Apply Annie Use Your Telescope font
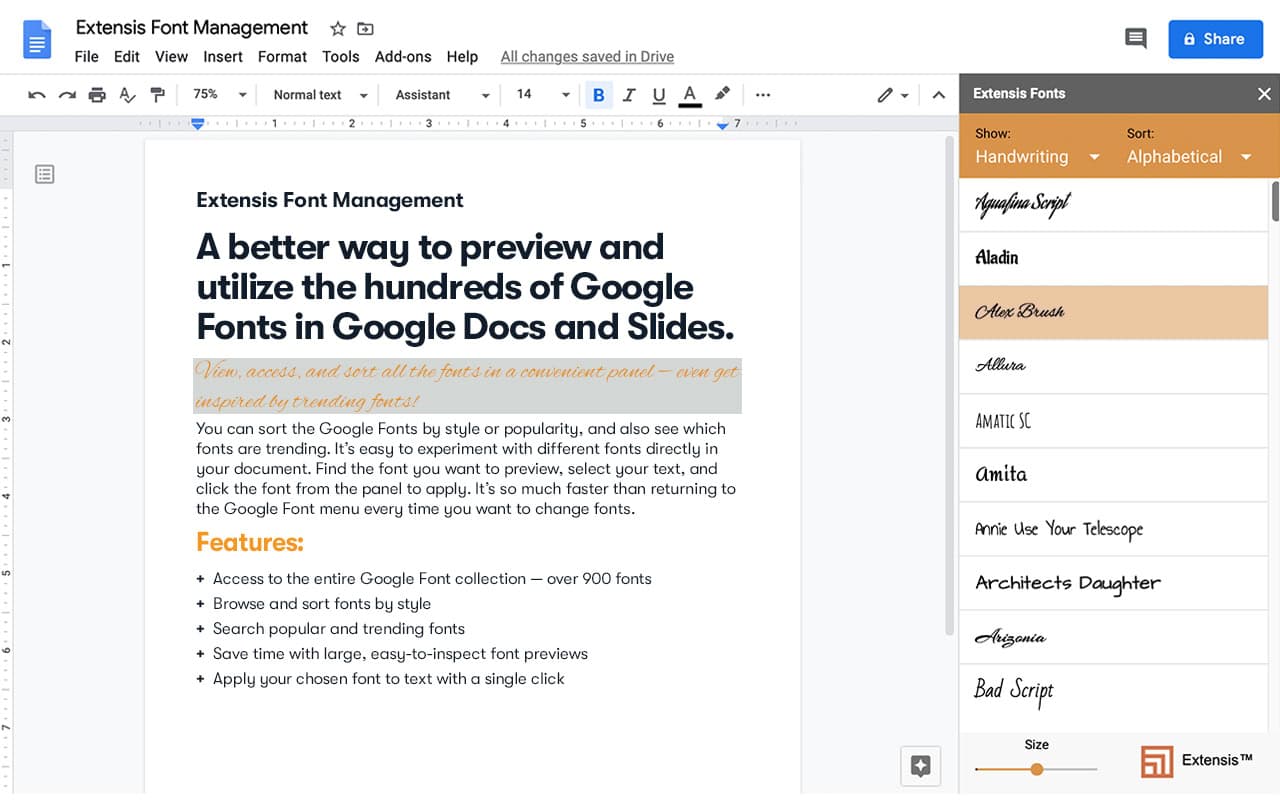The image size is (1280, 800). tap(1113, 529)
